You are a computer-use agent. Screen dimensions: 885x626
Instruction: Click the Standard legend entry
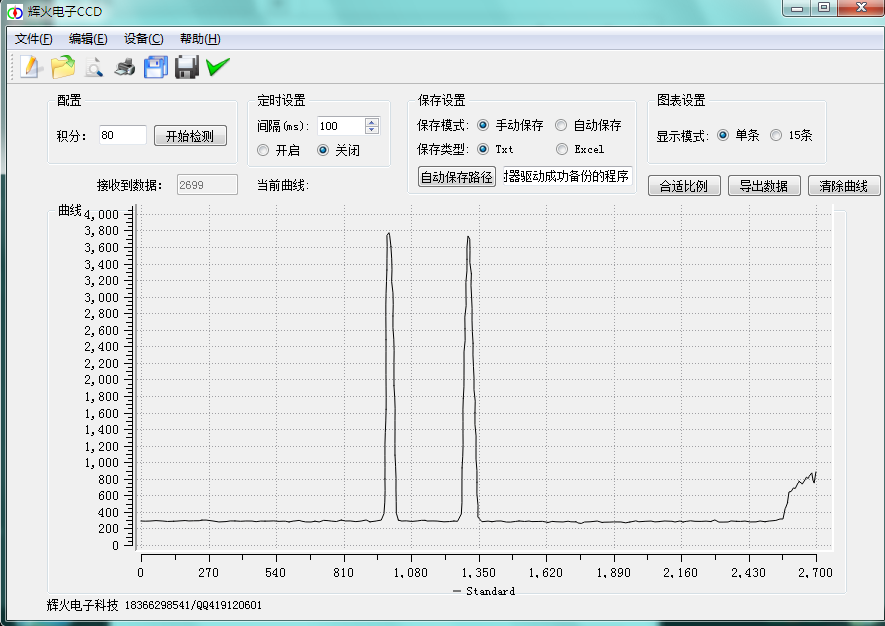484,591
